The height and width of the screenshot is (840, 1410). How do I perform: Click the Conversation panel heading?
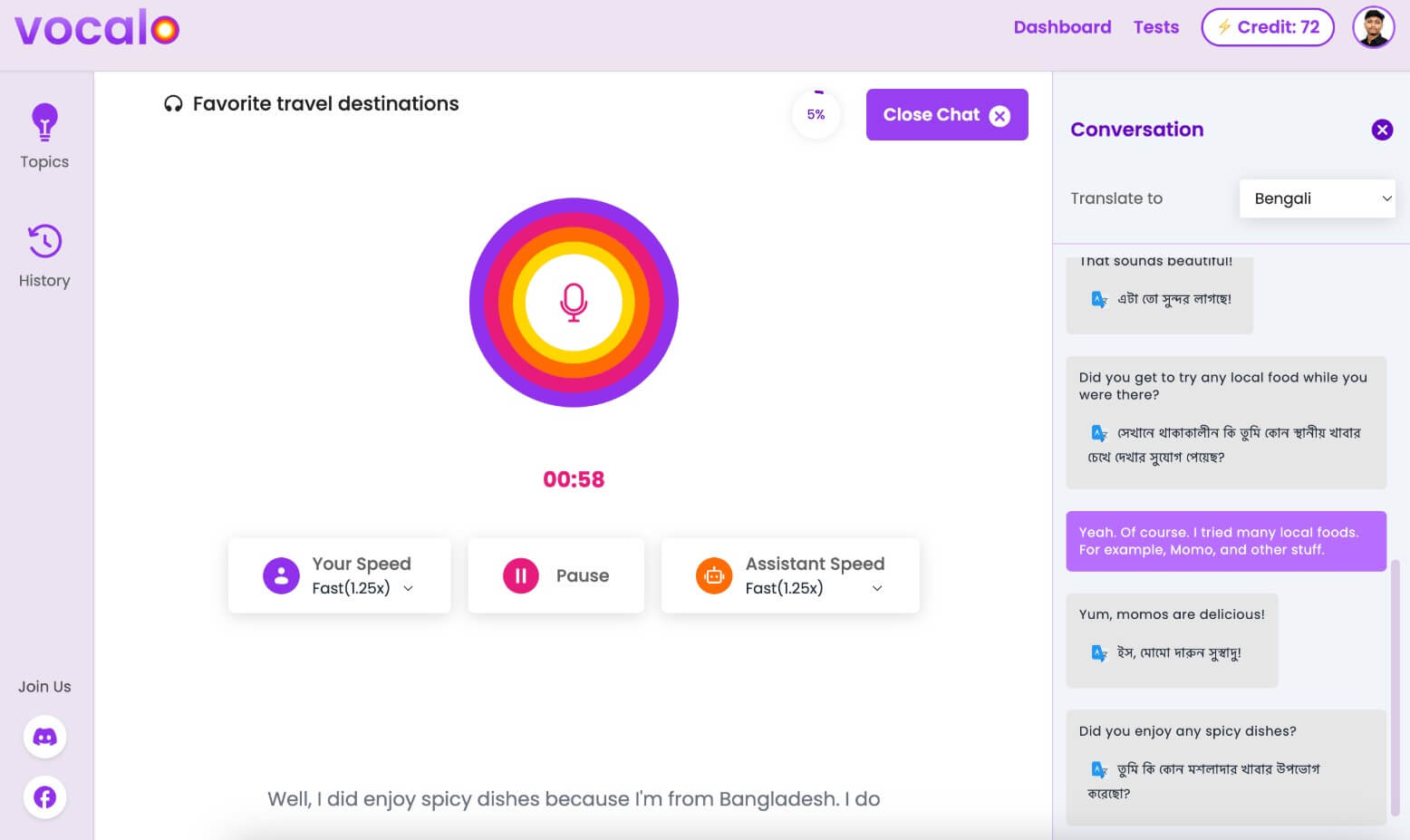(x=1137, y=130)
